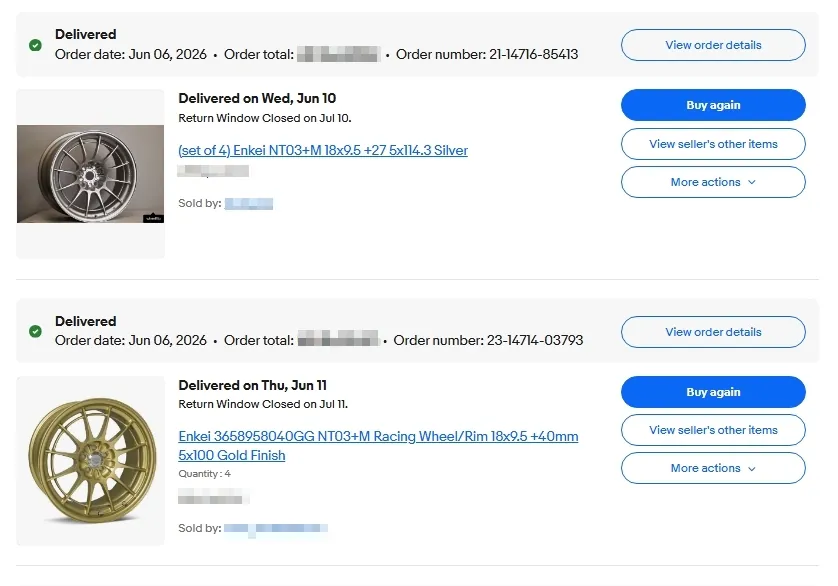Screen dimensions: 838x586
Task: Click the gold wheel product thumbnail
Action: coord(91,460)
